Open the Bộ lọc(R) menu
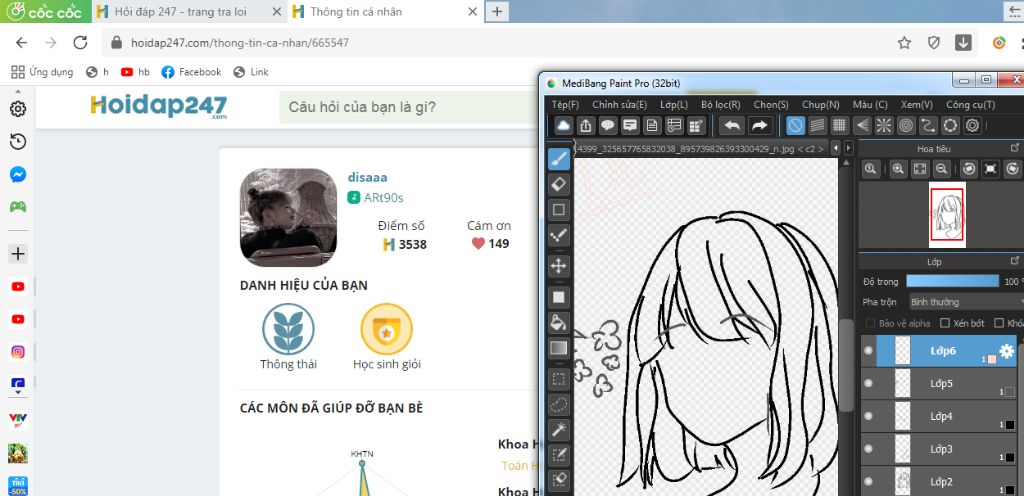This screenshot has width=1024, height=496. tap(720, 104)
